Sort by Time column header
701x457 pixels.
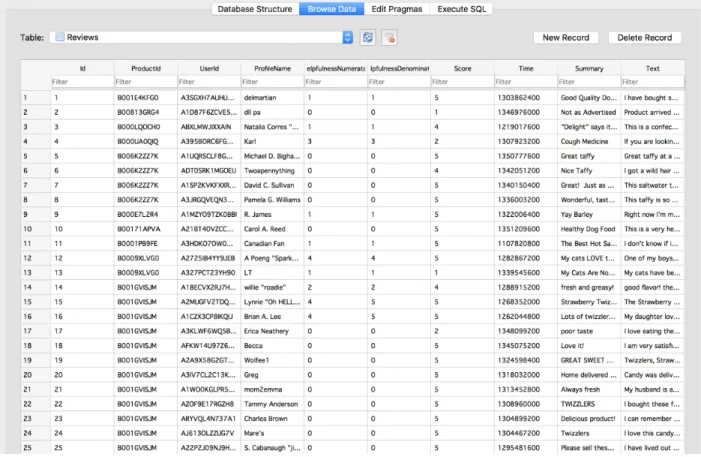526,68
